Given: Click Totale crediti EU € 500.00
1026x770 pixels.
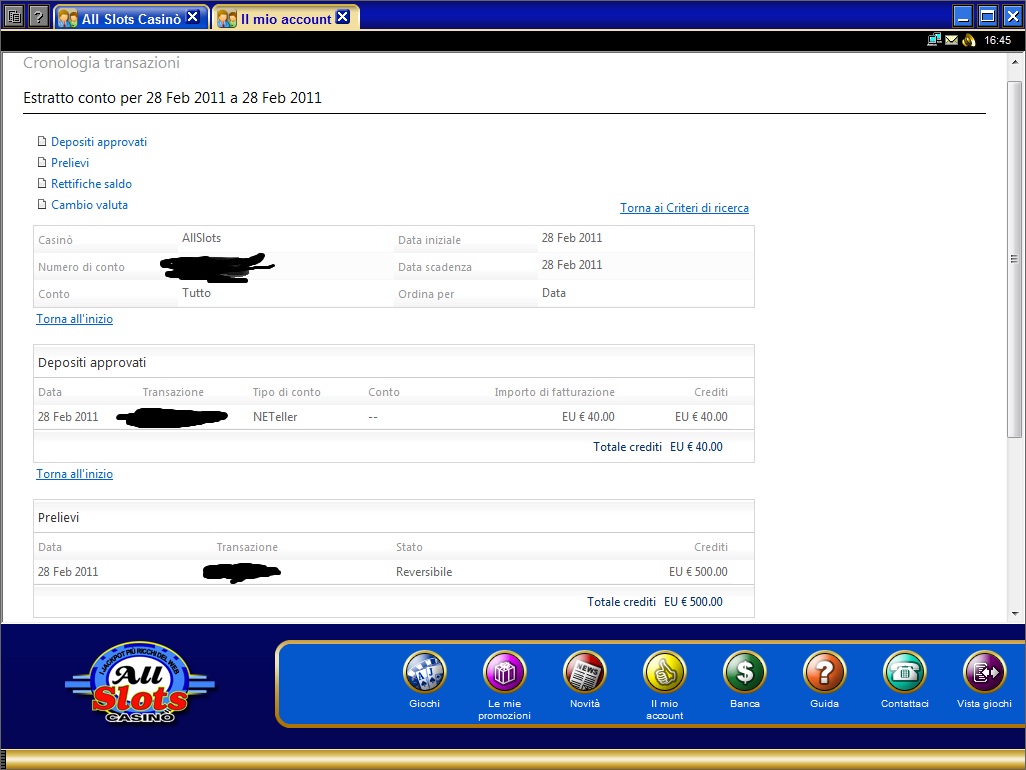Looking at the screenshot, I should pyautogui.click(x=654, y=602).
